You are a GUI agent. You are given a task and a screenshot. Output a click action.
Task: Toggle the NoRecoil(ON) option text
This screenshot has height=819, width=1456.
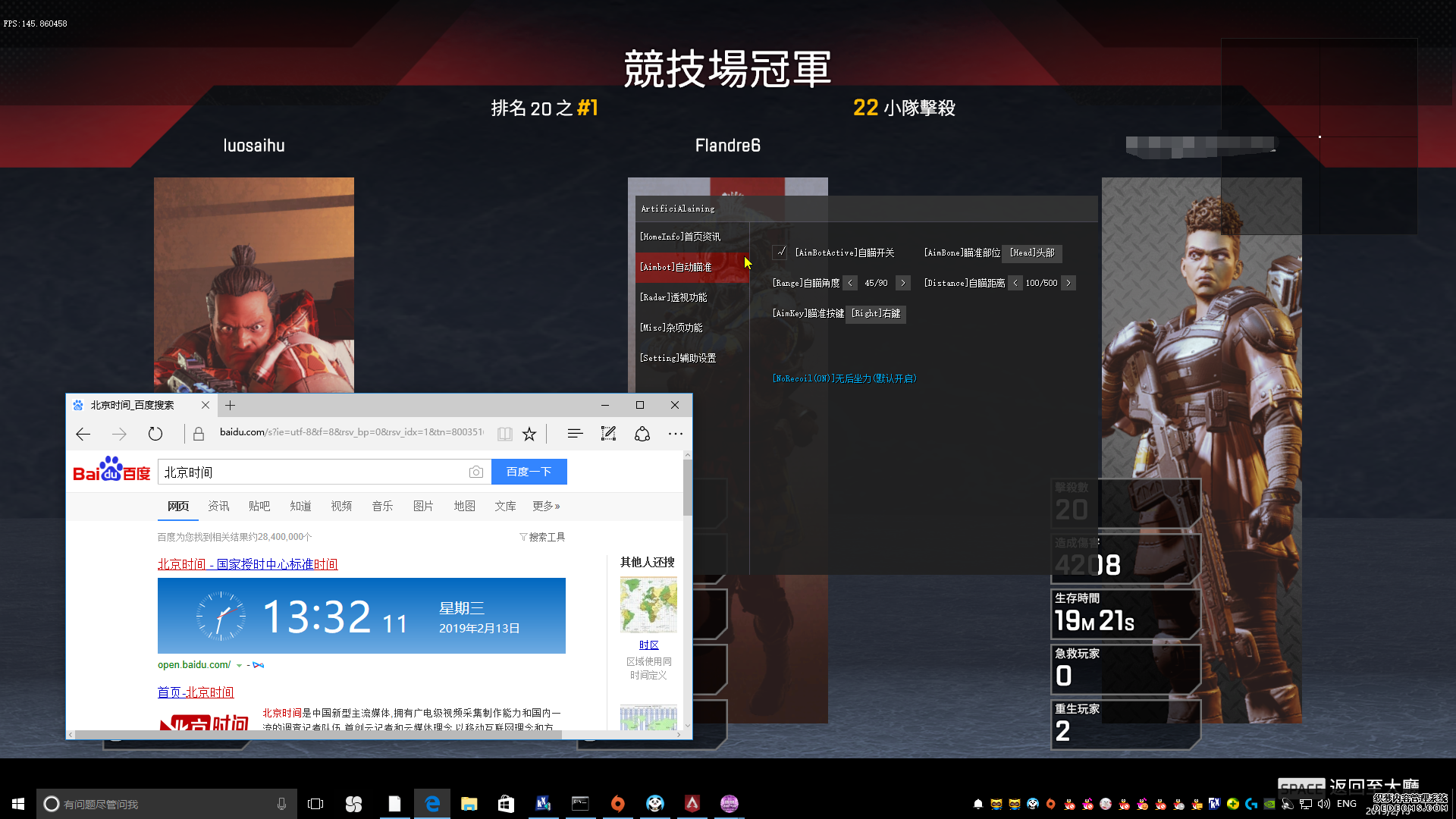point(844,378)
